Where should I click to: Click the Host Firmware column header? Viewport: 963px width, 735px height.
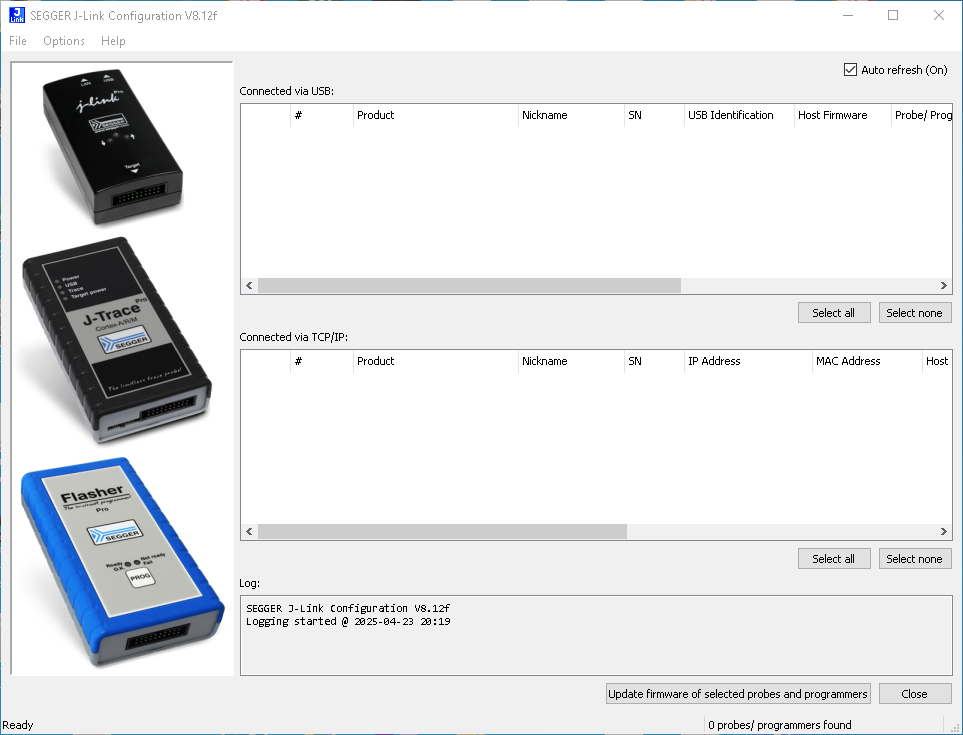(x=842, y=115)
